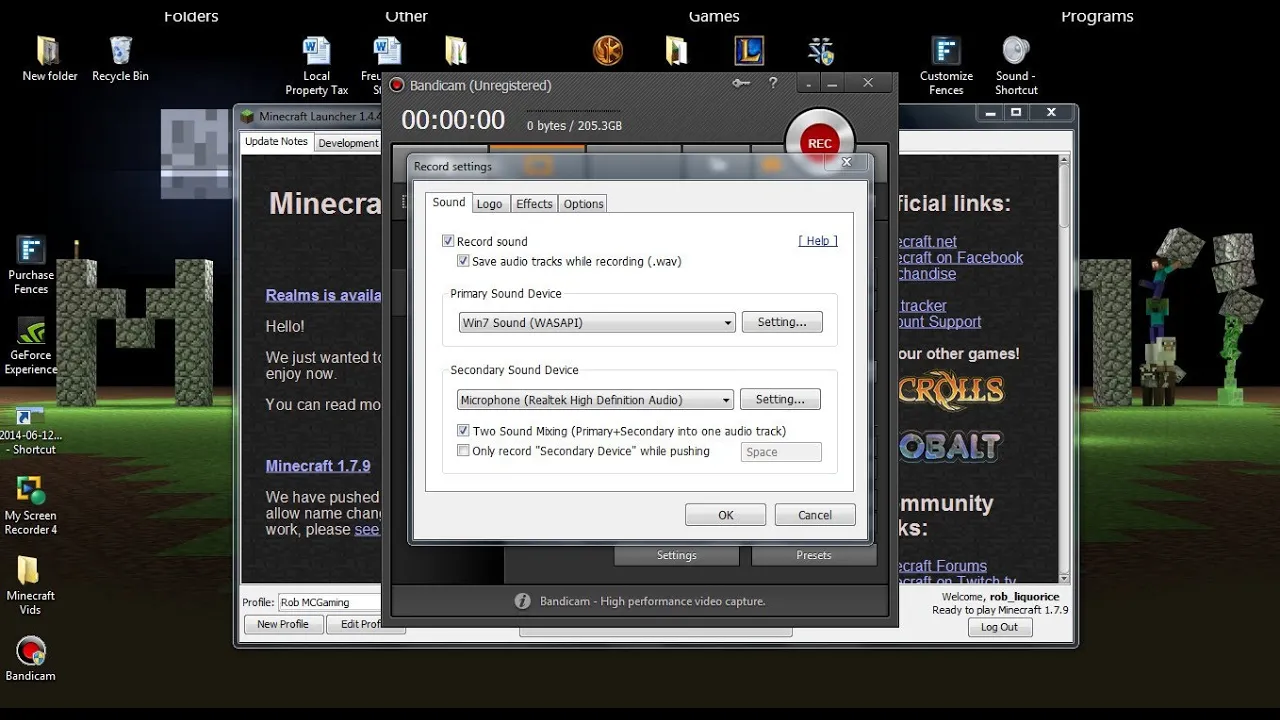
Task: Disable the Two Sound Mixing checkbox
Action: click(x=463, y=431)
